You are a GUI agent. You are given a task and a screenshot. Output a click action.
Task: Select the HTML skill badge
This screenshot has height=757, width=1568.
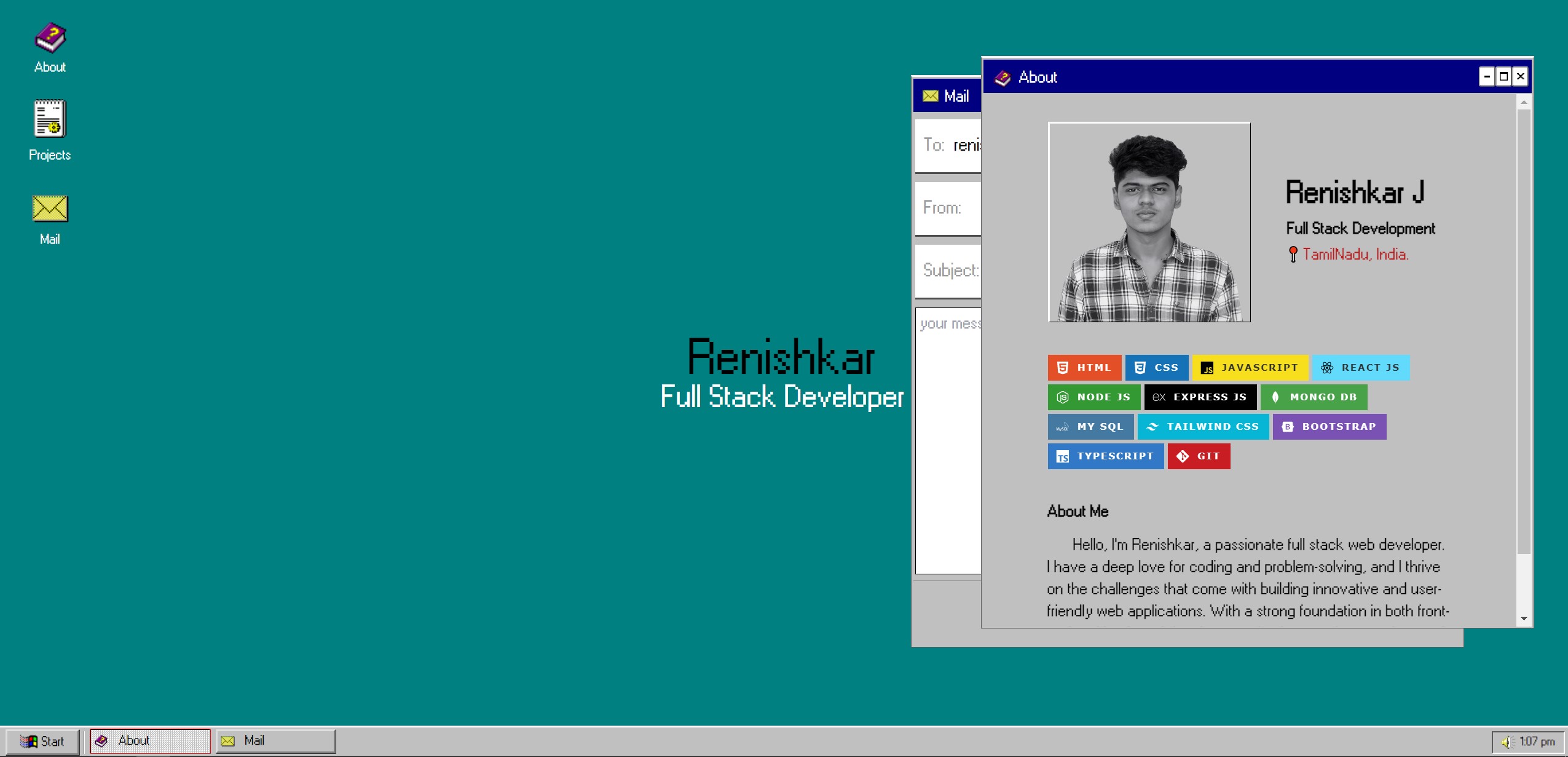coord(1084,367)
